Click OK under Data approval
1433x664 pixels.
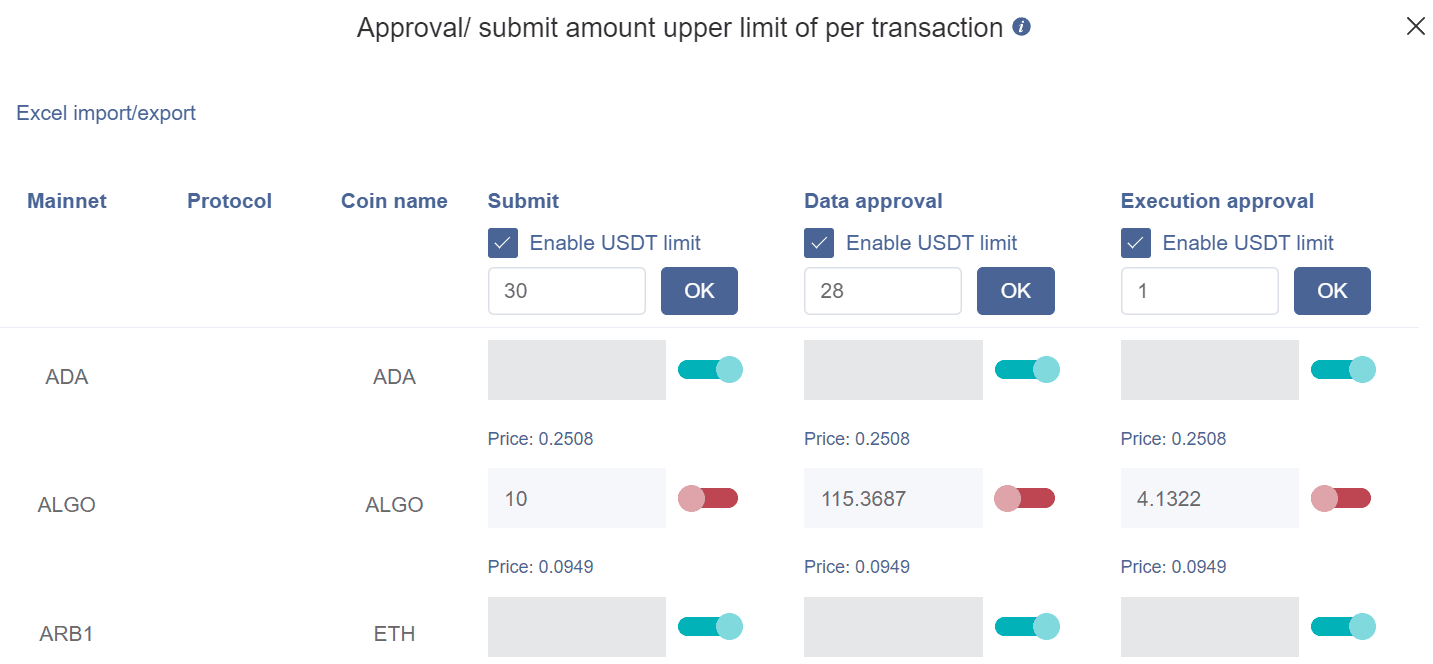[x=1015, y=290]
